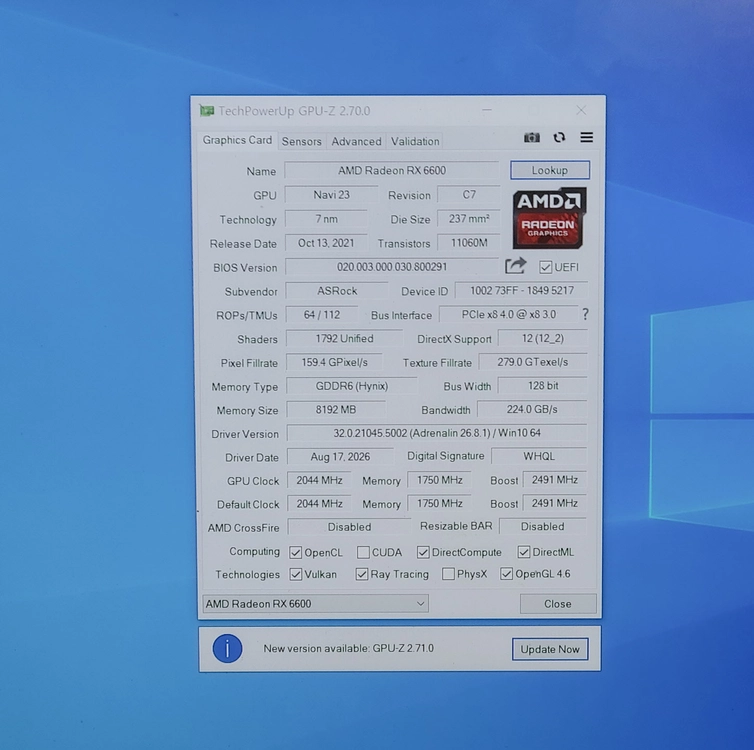Click the Default Clock row Boost 2491 MHz
Screen dimensions: 754x750
pos(554,503)
